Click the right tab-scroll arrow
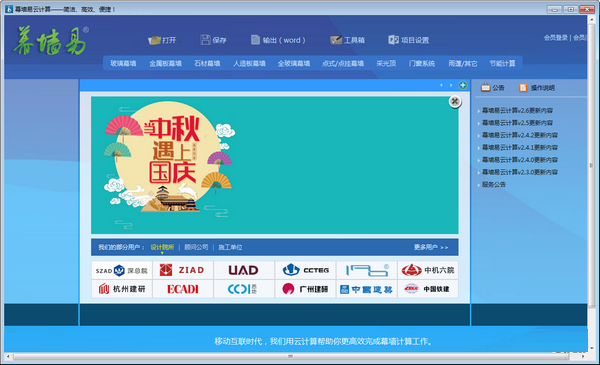 [451, 85]
